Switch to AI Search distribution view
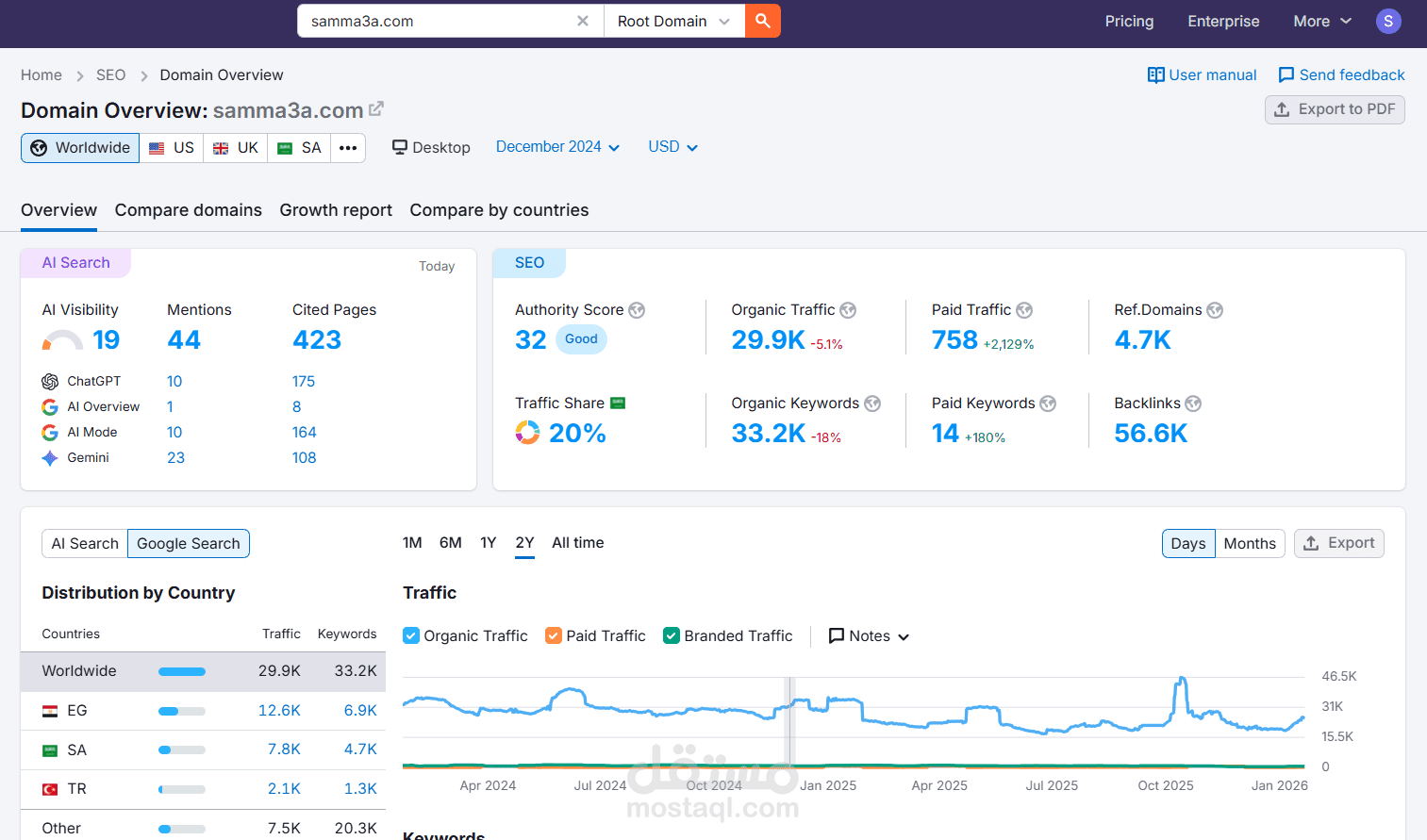1427x840 pixels. pos(85,543)
